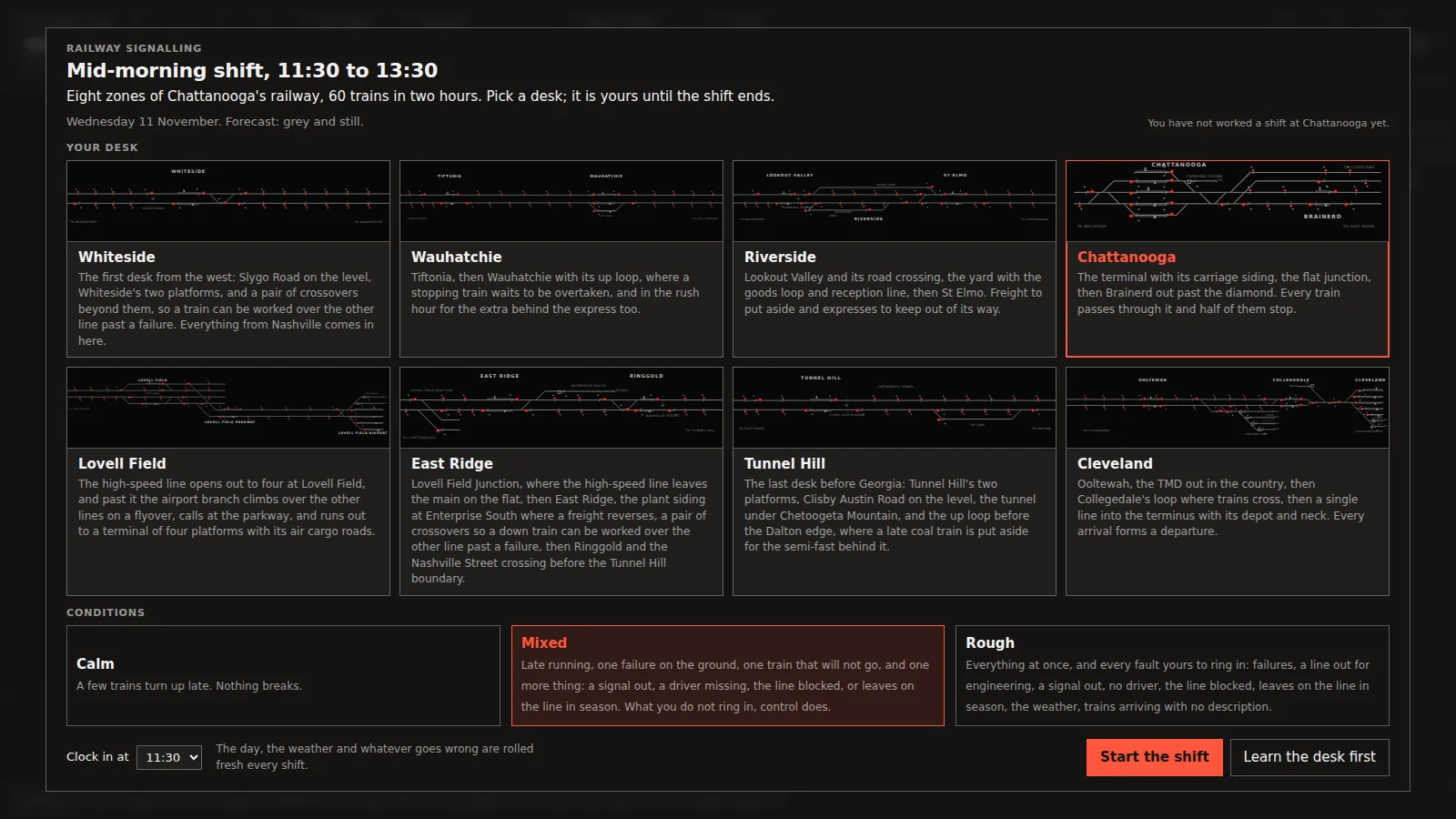This screenshot has height=819, width=1456.
Task: Pick the Cleveland desk heading
Action: pos(1115,464)
